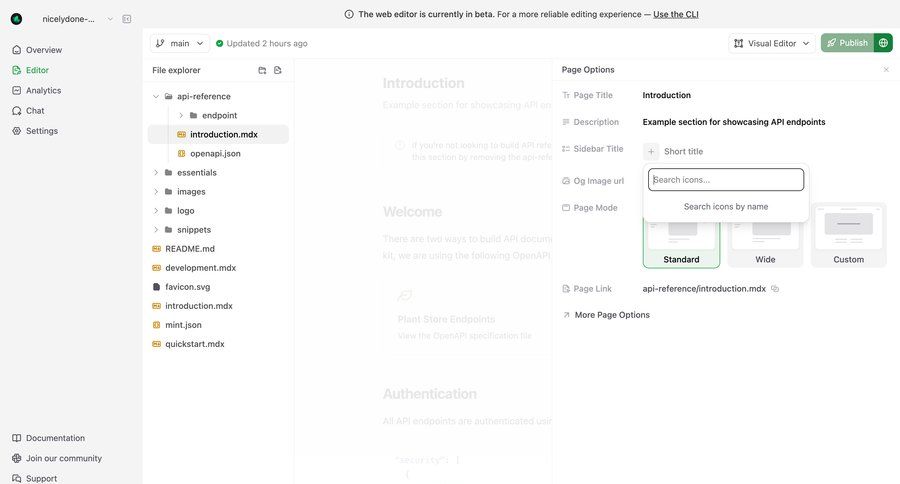Expand the logo folder
900x484 pixels.
[x=156, y=211]
